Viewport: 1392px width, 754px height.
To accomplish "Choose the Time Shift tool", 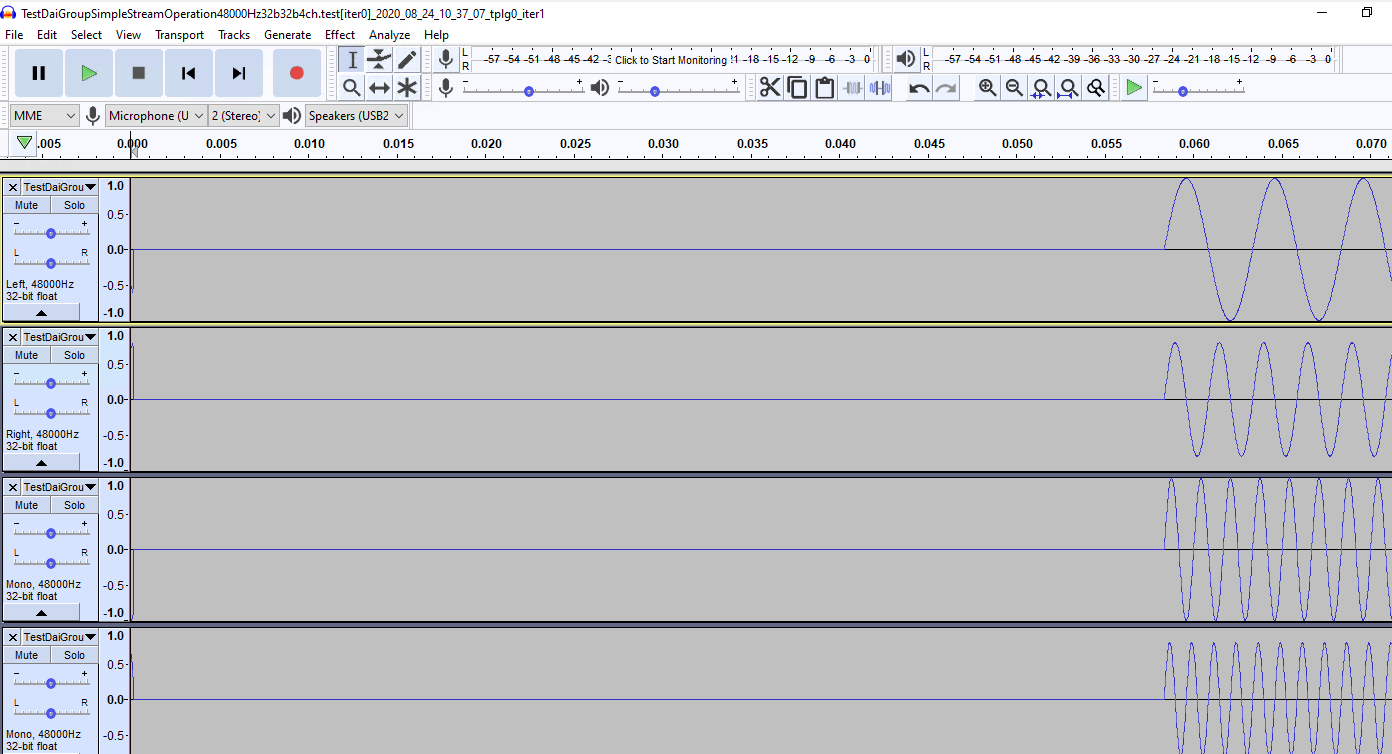I will tap(379, 88).
